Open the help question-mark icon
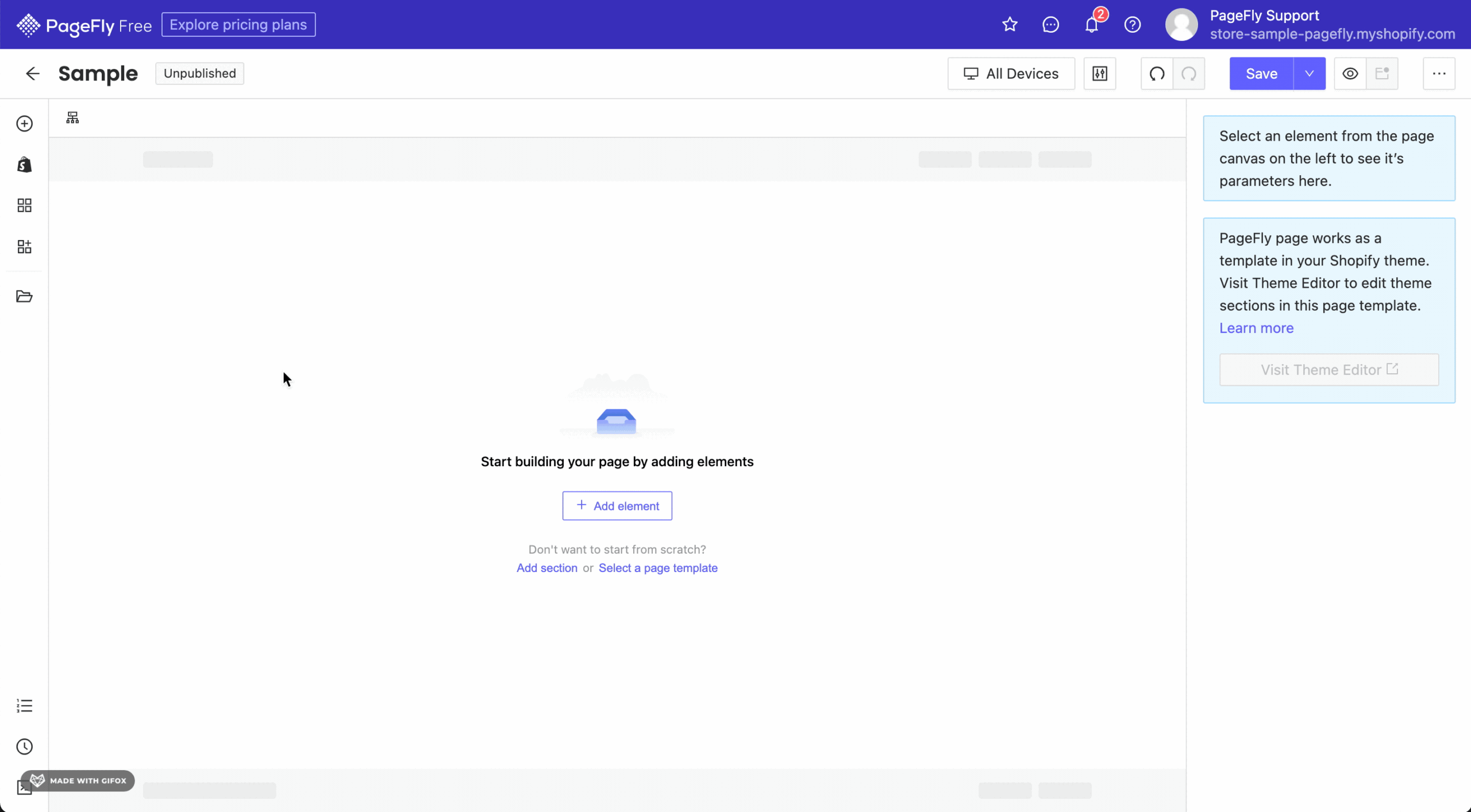Screen dimensions: 1471x812 [1132, 25]
